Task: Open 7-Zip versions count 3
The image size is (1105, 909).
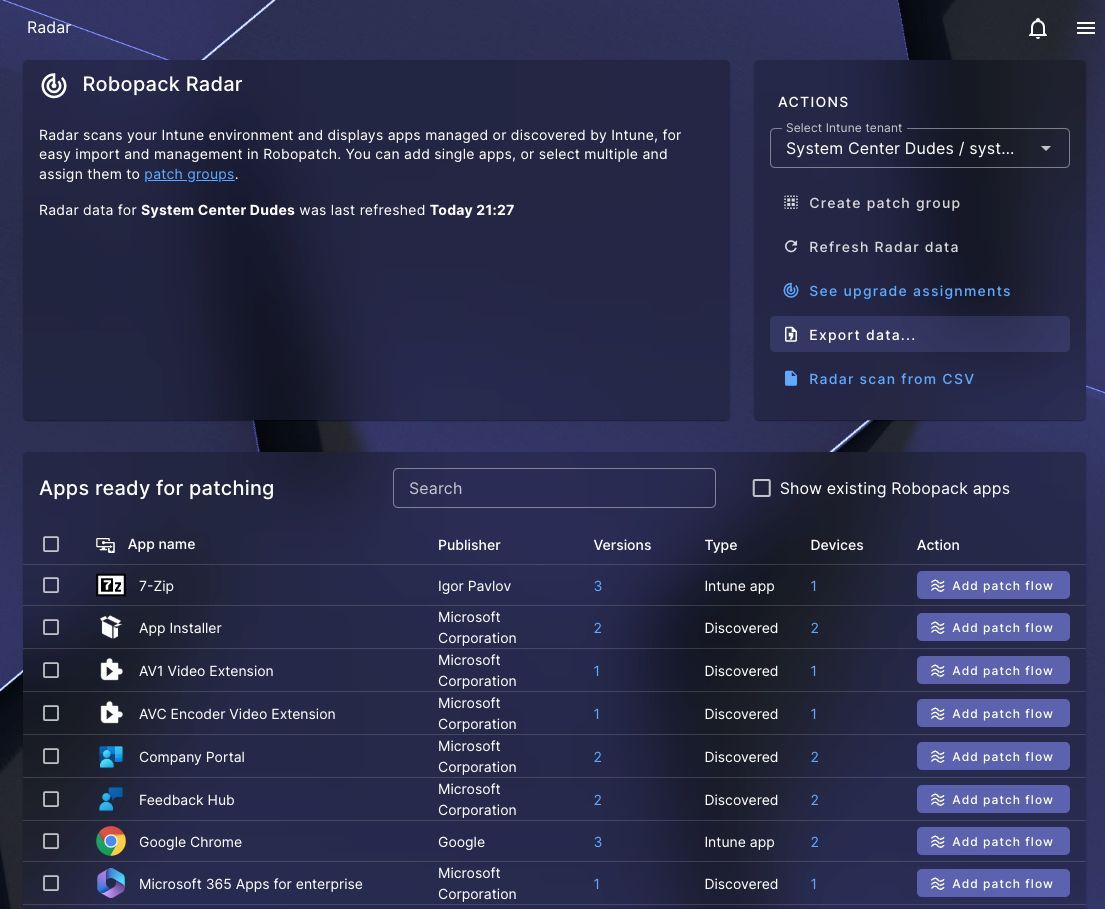Action: coord(598,586)
